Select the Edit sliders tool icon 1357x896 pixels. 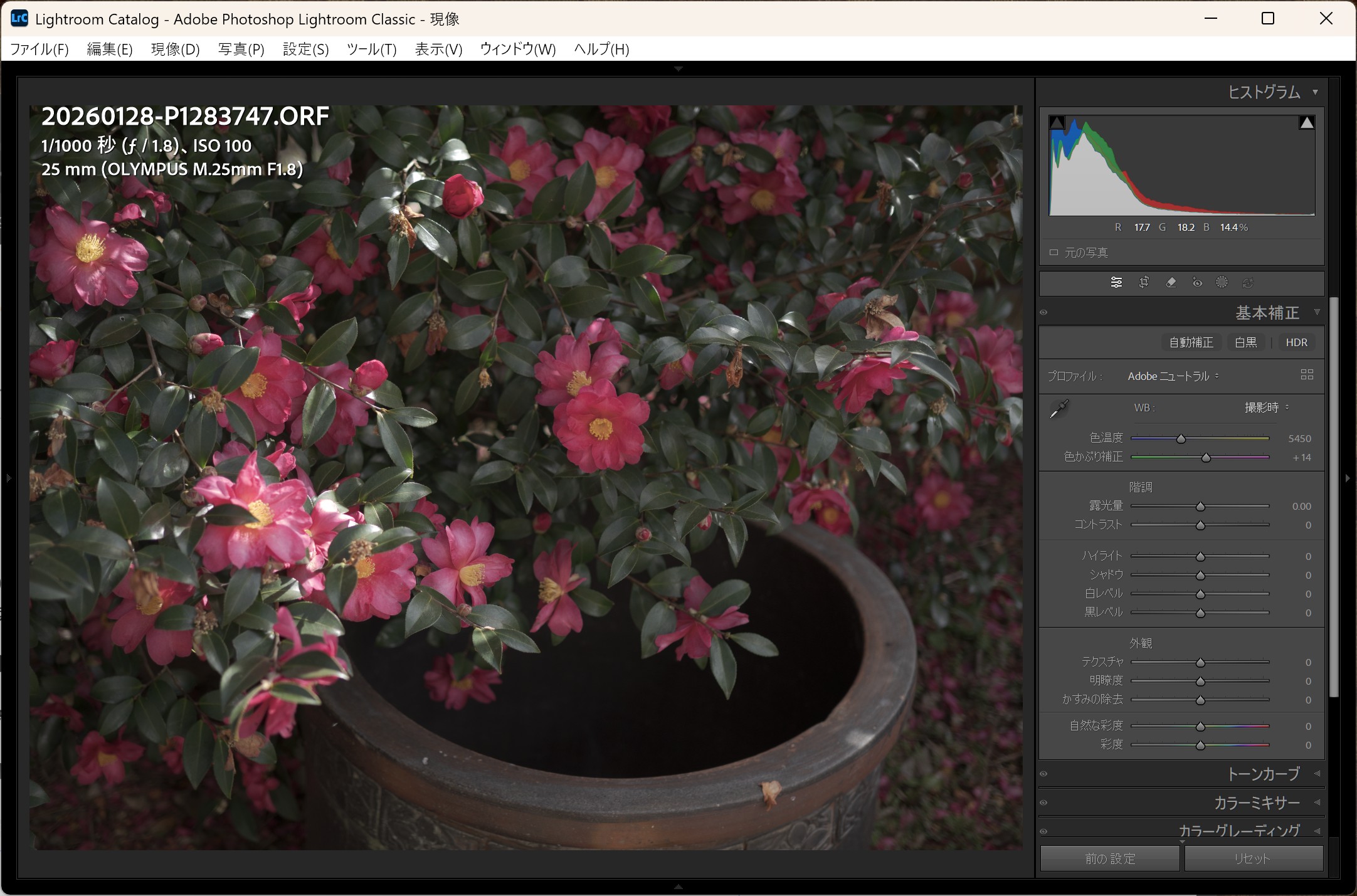[1116, 282]
